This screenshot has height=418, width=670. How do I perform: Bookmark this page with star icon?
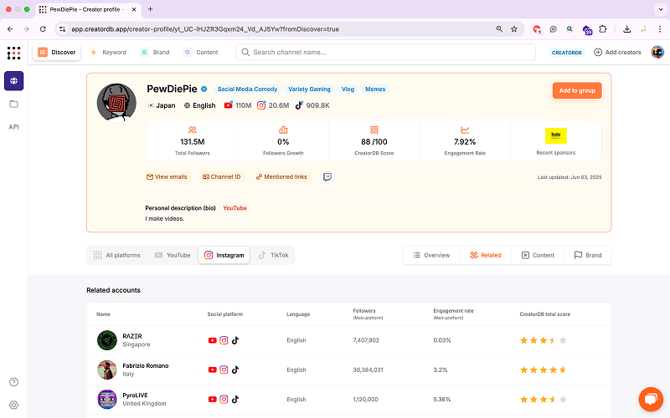514,29
